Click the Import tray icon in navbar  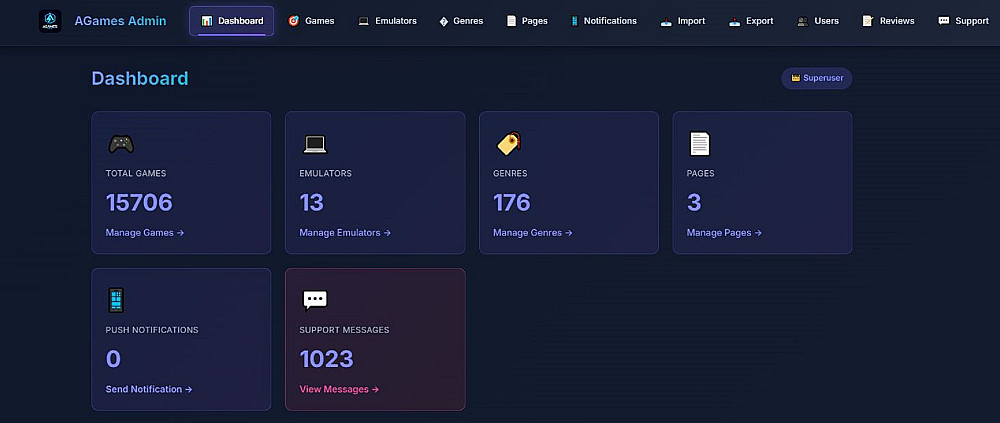point(666,21)
